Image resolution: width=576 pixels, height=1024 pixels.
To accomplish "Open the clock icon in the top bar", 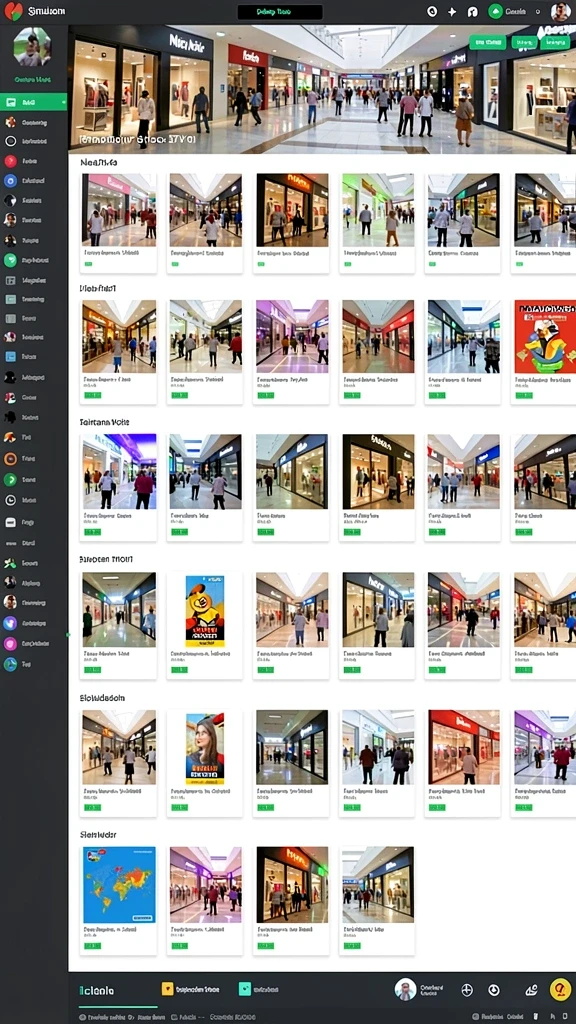I will (x=432, y=12).
